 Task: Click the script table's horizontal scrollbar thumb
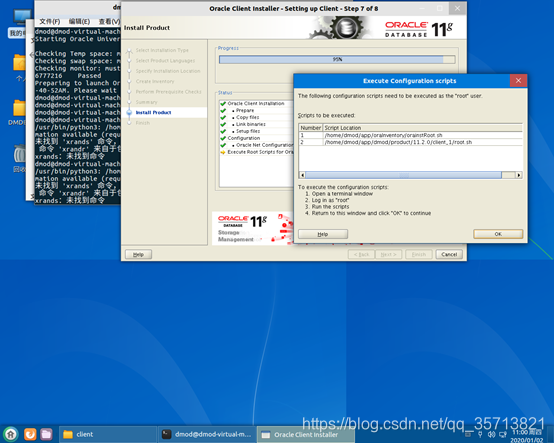point(403,175)
